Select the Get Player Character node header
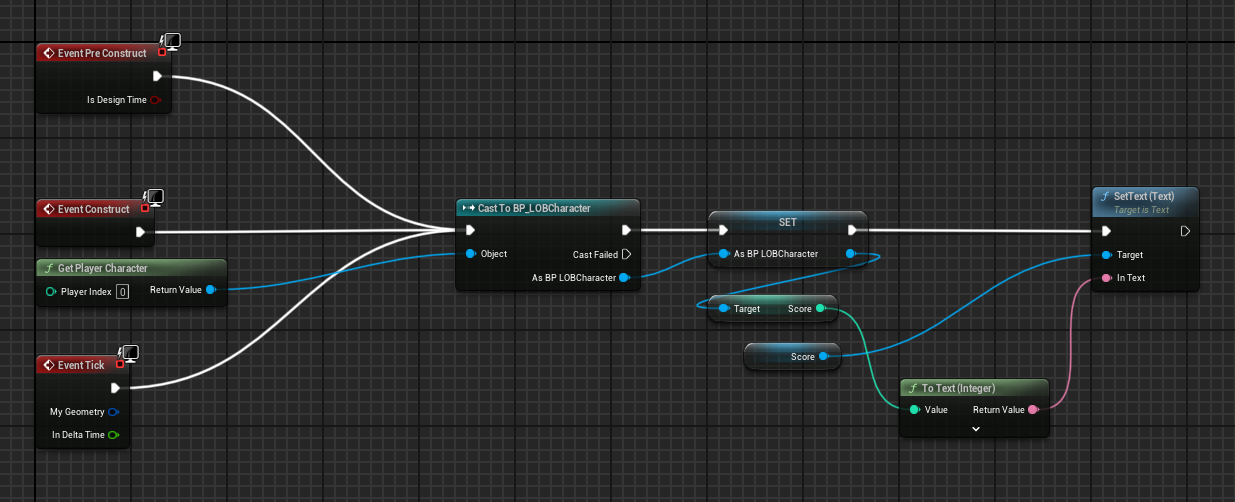The height and width of the screenshot is (502, 1235). coord(131,268)
